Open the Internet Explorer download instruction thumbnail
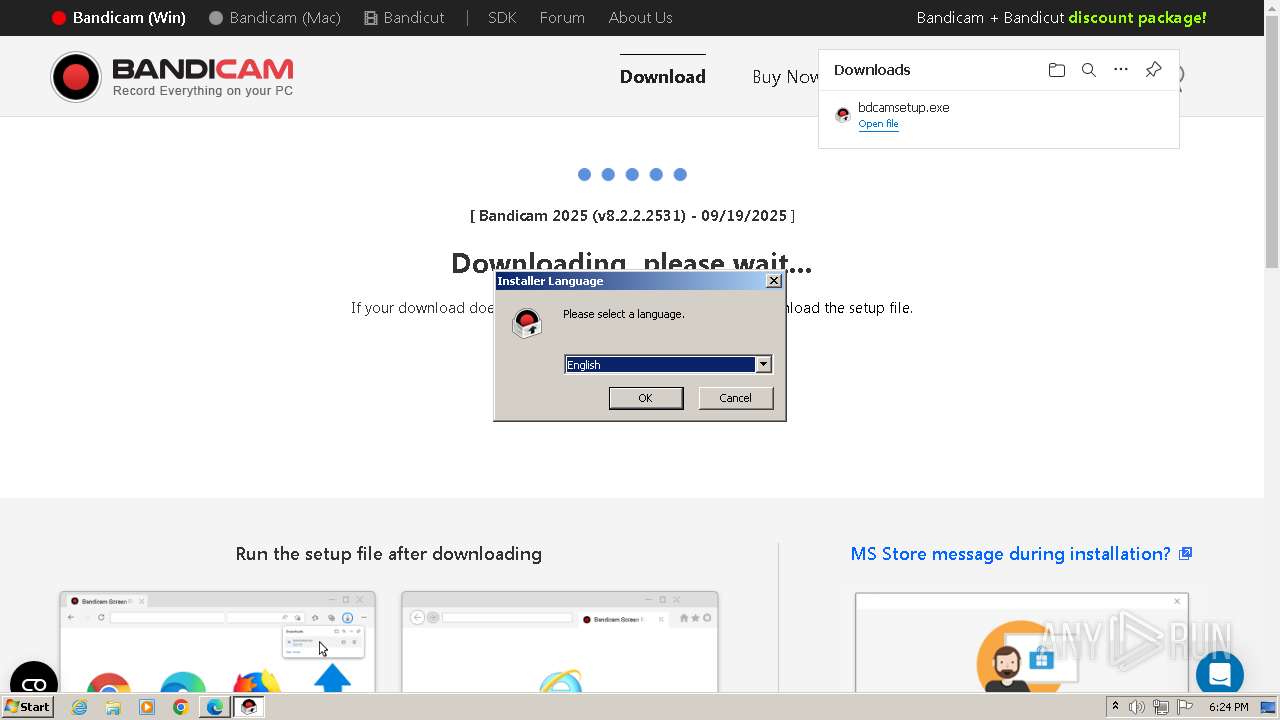 (560, 642)
